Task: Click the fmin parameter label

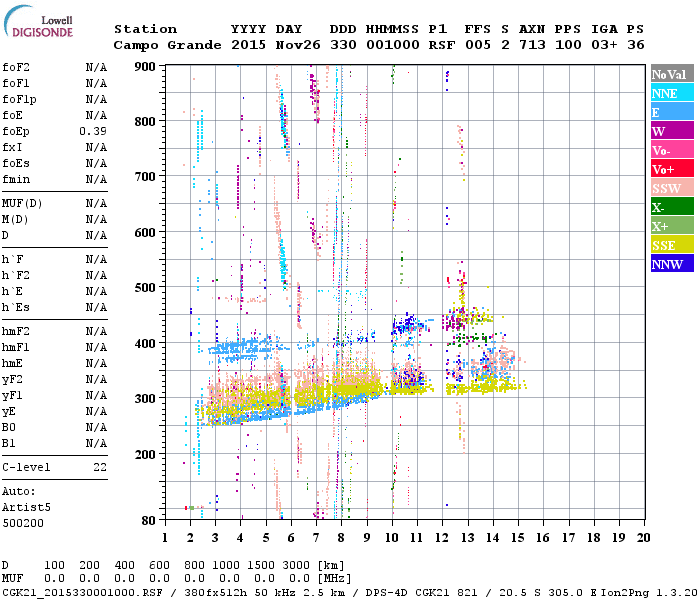Action: 16,179
